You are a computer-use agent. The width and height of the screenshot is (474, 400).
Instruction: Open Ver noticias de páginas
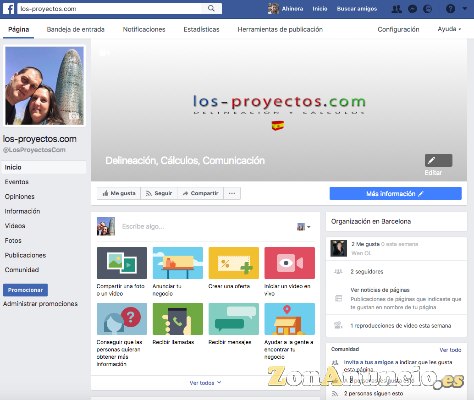click(380, 290)
